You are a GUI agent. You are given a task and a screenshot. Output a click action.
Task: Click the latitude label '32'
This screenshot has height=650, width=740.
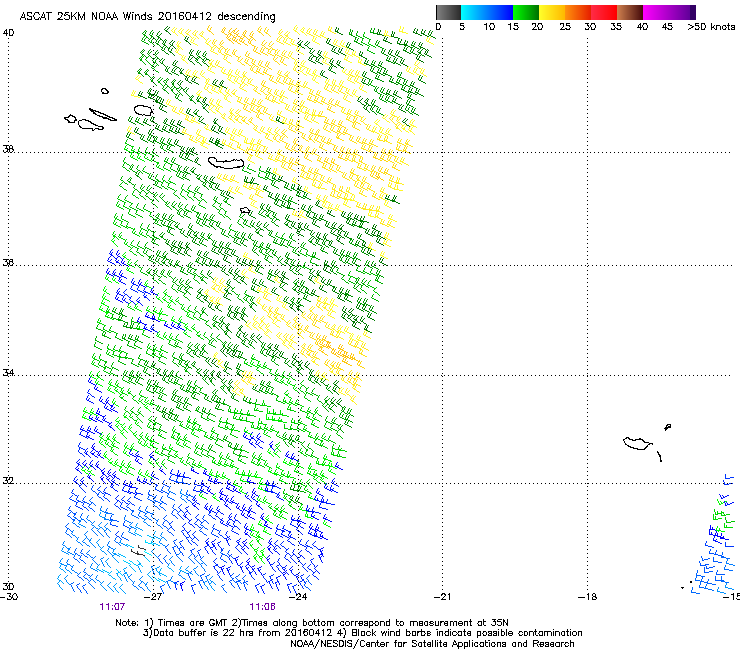tap(8, 481)
